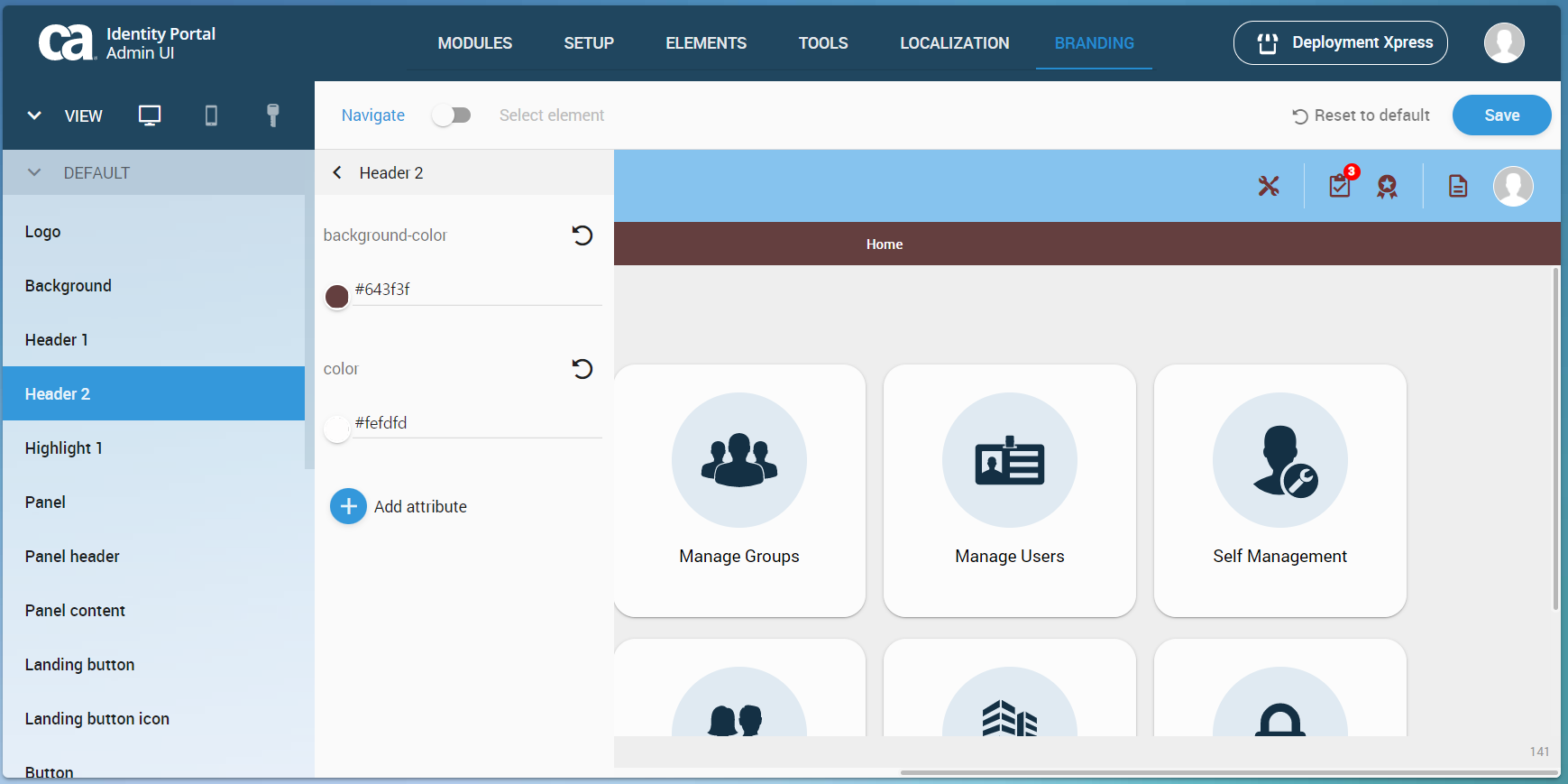Click the CA logo icon

[x=67, y=42]
